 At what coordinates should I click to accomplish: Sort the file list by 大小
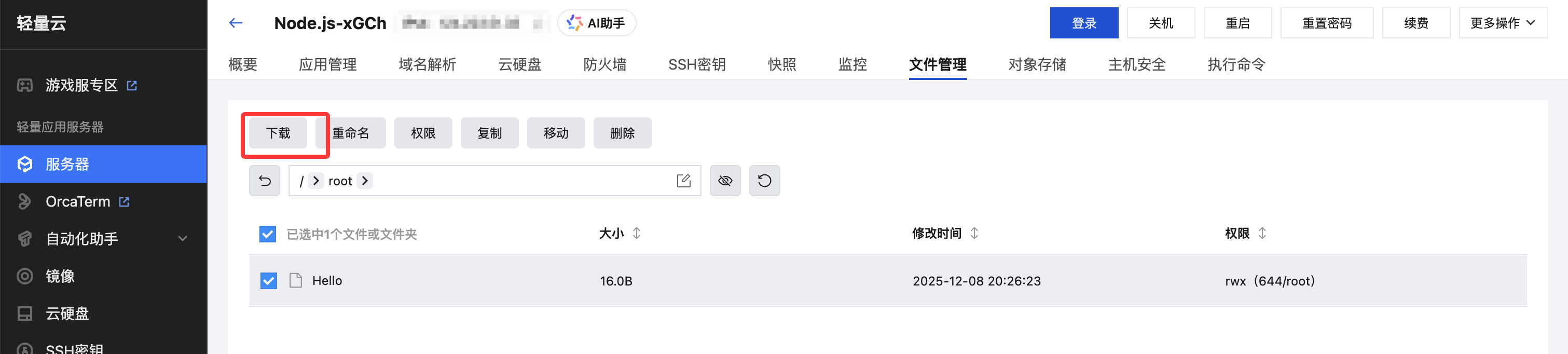tap(636, 234)
